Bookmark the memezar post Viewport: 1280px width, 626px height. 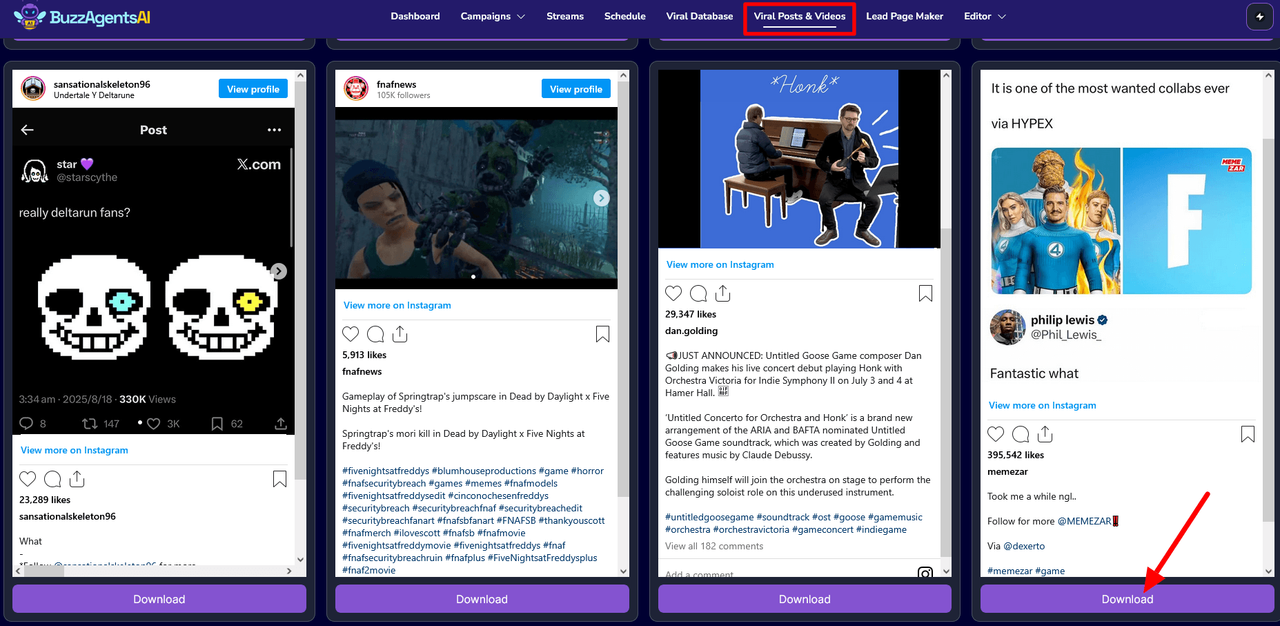coord(1248,434)
